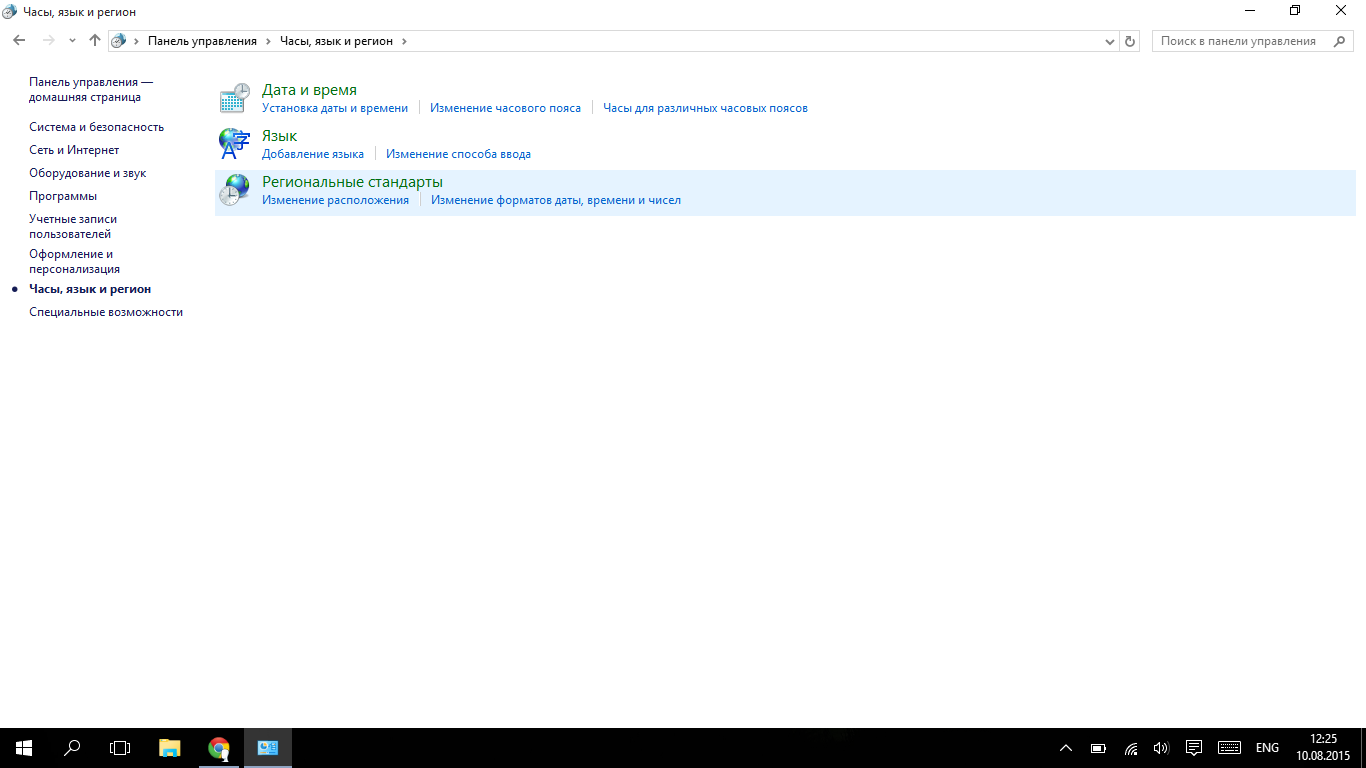This screenshot has height=768, width=1366.
Task: Click the Язык language globe icon
Action: click(234, 144)
